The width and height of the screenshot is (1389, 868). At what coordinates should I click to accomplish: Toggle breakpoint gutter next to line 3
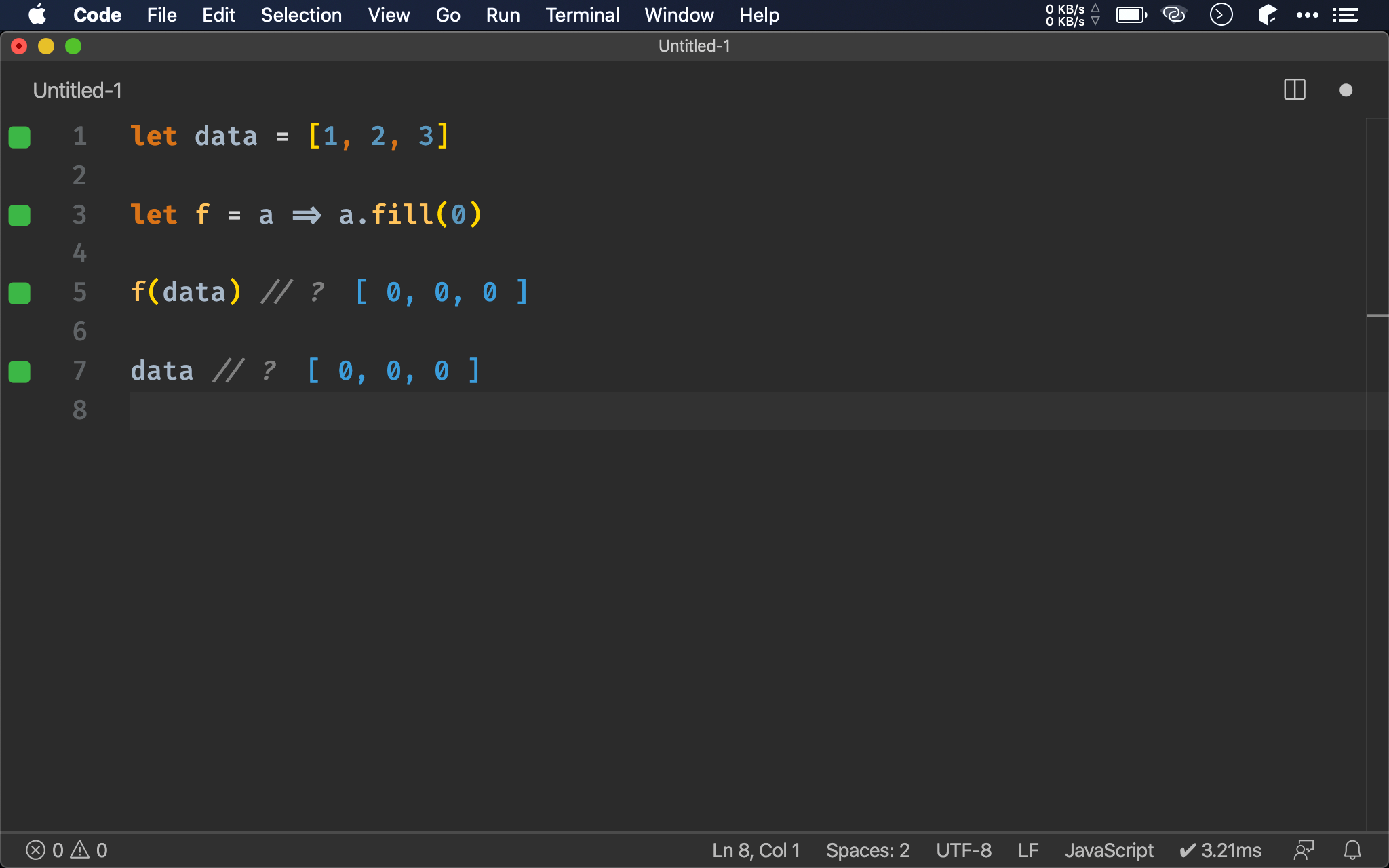coord(20,216)
